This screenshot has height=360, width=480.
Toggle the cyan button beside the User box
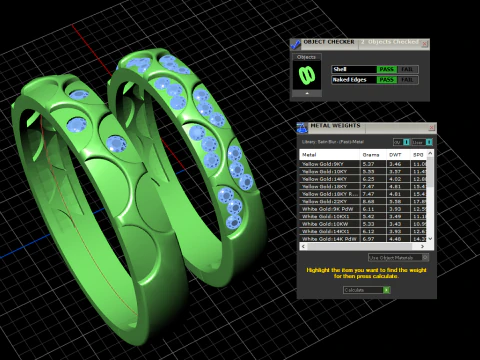point(429,142)
